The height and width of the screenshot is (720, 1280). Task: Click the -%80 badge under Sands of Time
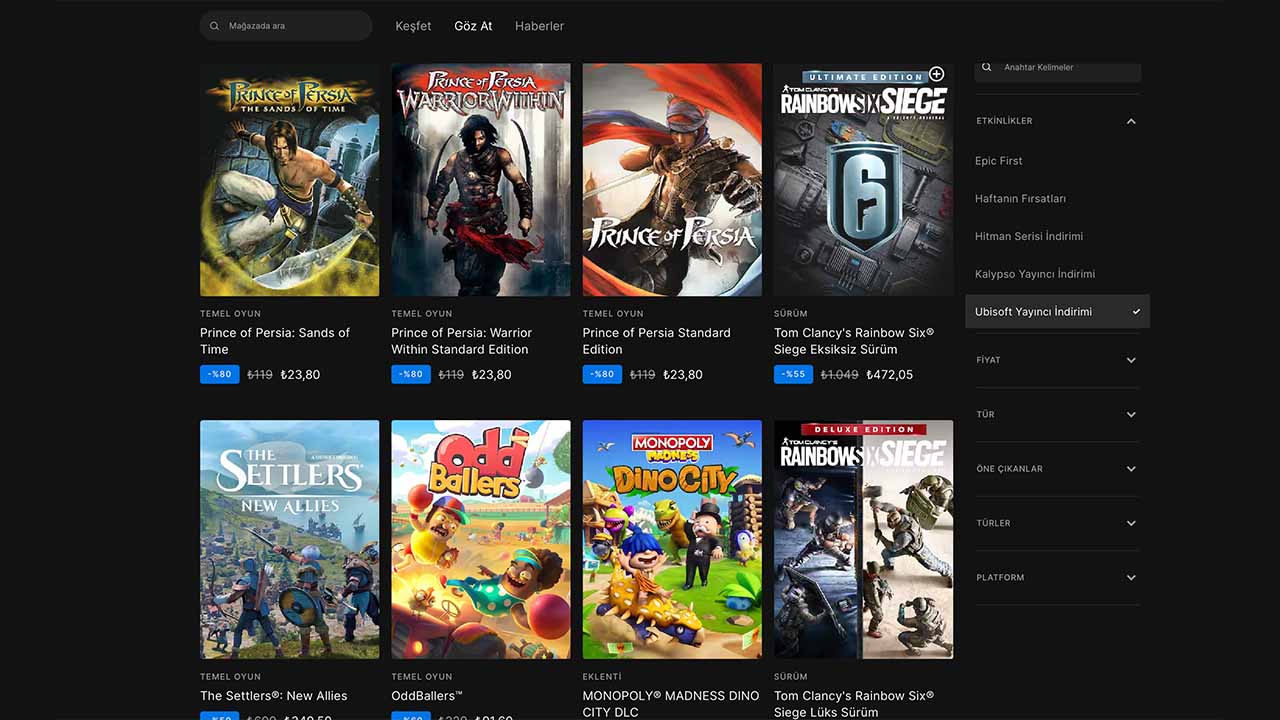click(x=219, y=375)
